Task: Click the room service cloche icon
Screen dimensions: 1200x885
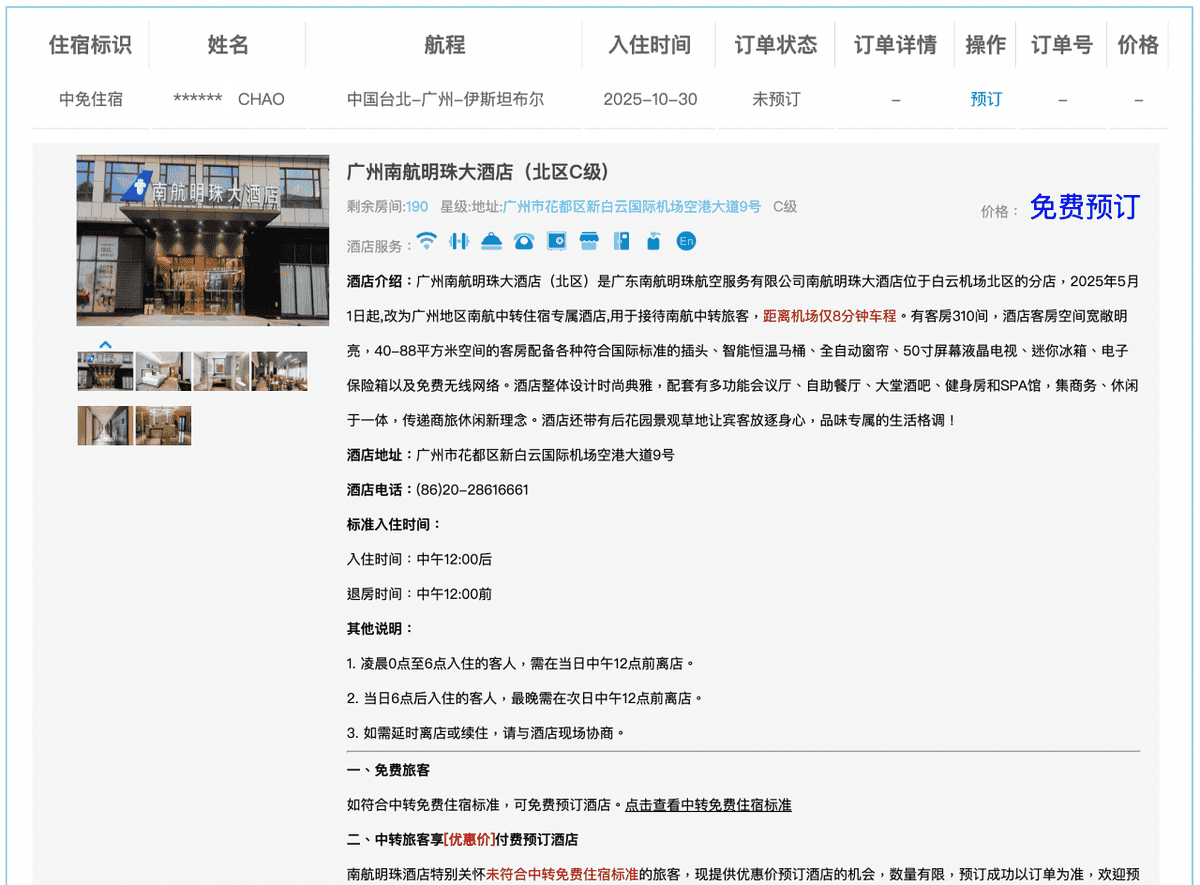Action: [x=491, y=241]
